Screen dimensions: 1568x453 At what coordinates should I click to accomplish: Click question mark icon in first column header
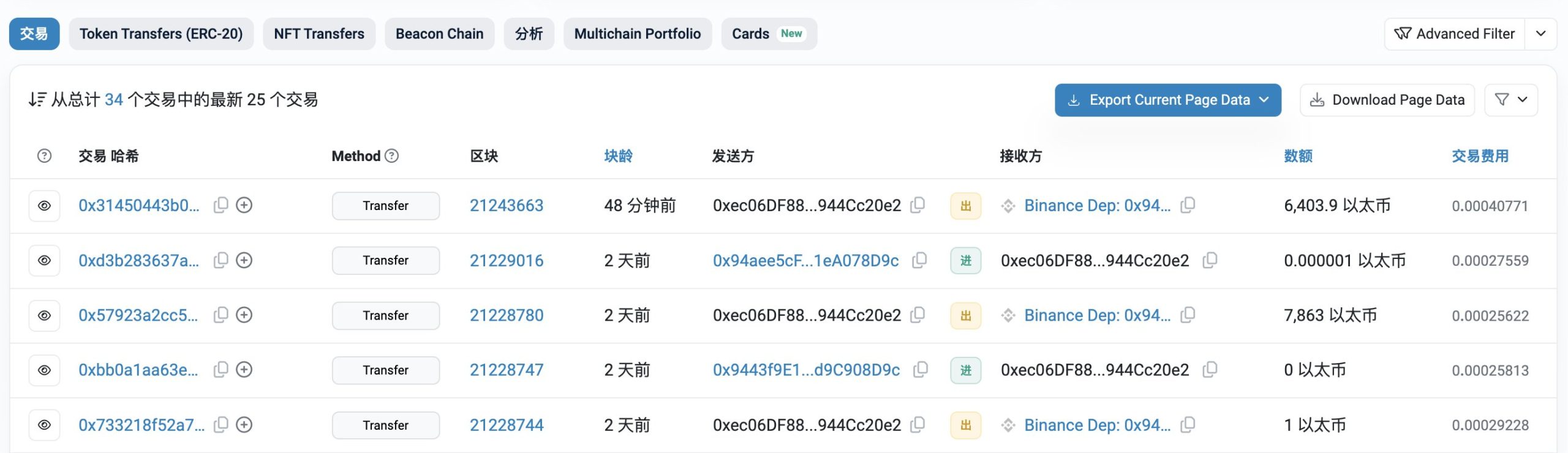click(44, 156)
